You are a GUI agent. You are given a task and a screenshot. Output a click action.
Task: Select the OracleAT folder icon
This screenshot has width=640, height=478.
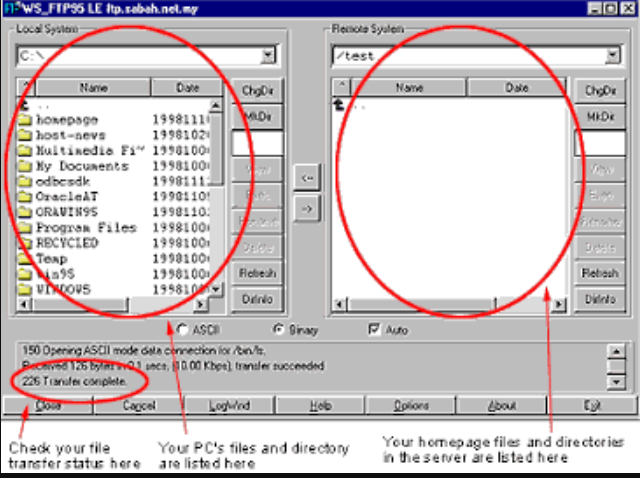tap(25, 196)
